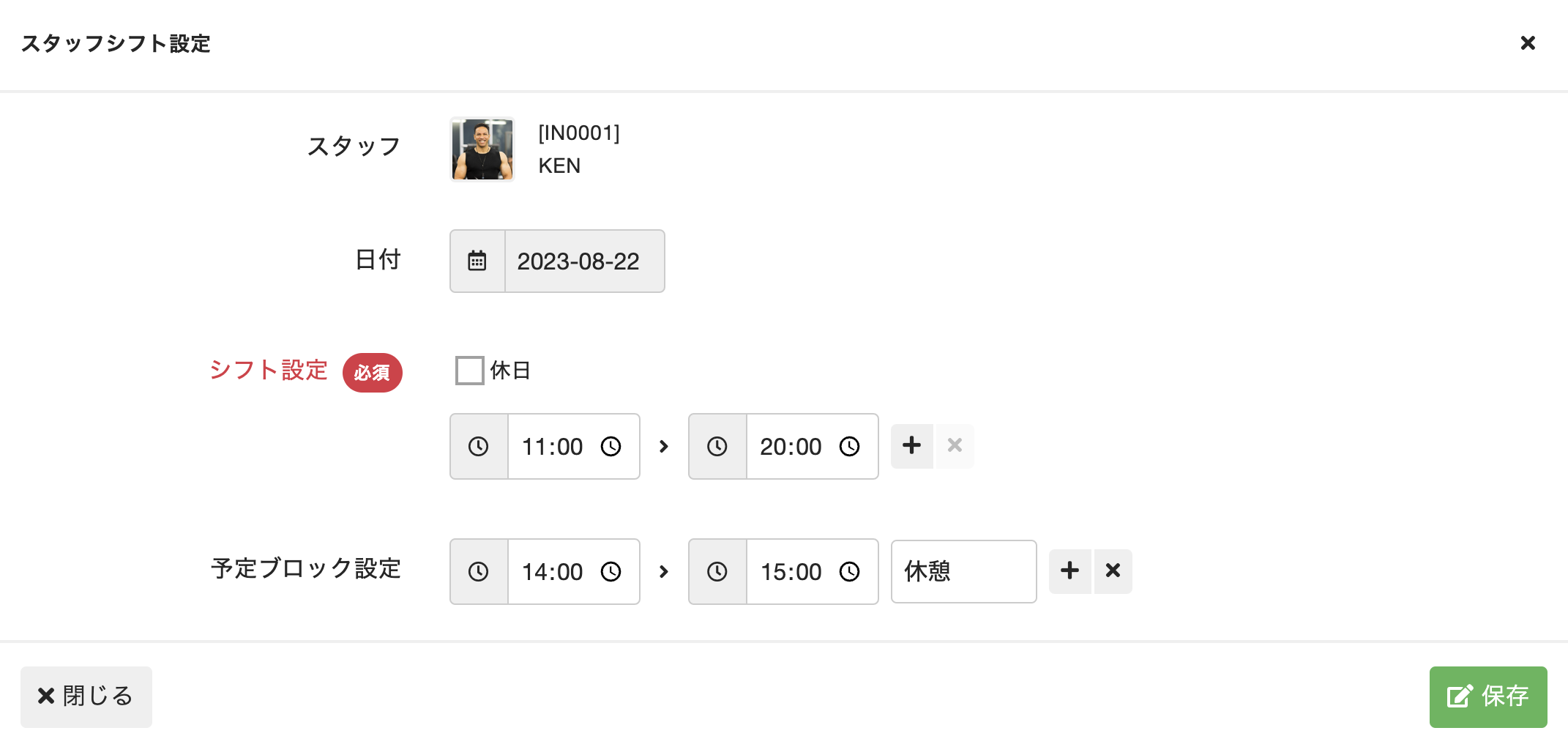This screenshot has width=1568, height=747.
Task: Click KEN's staff photo thumbnail
Action: point(482,149)
